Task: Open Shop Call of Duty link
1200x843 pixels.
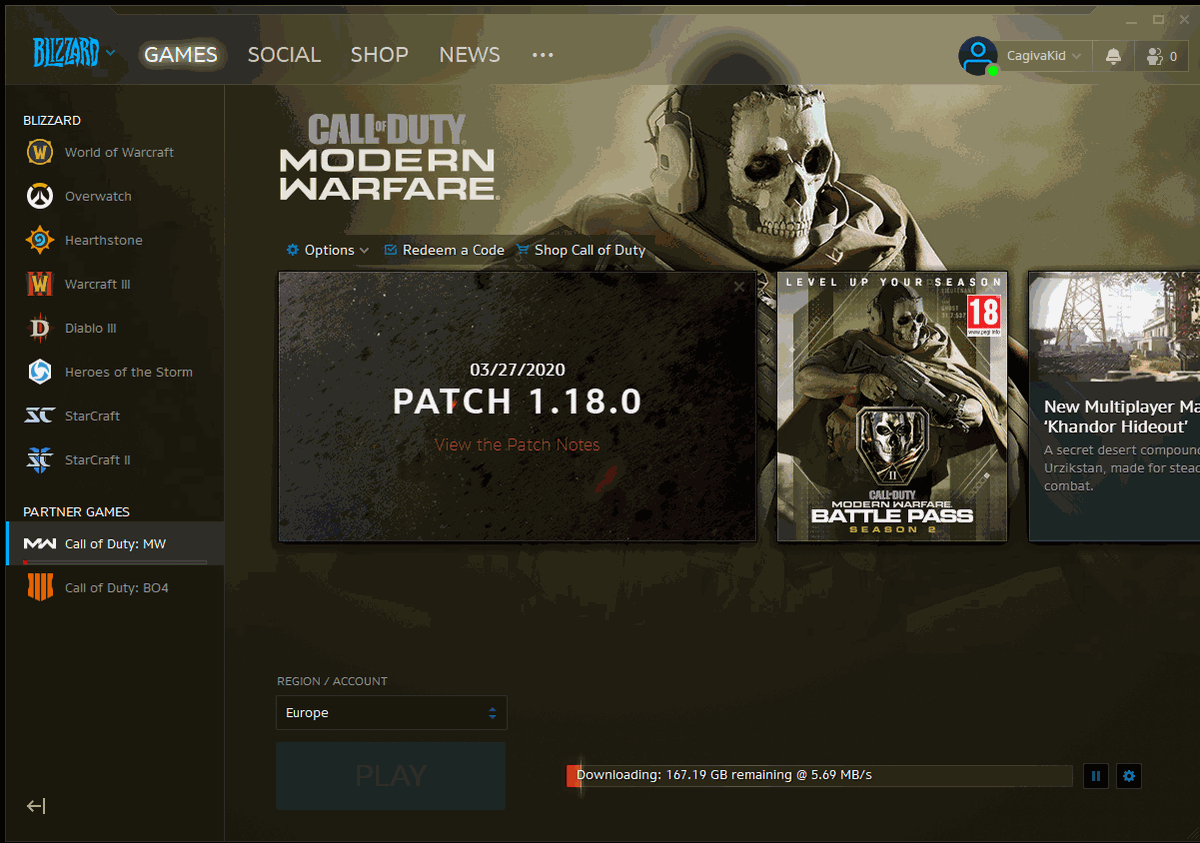Action: pyautogui.click(x=581, y=250)
